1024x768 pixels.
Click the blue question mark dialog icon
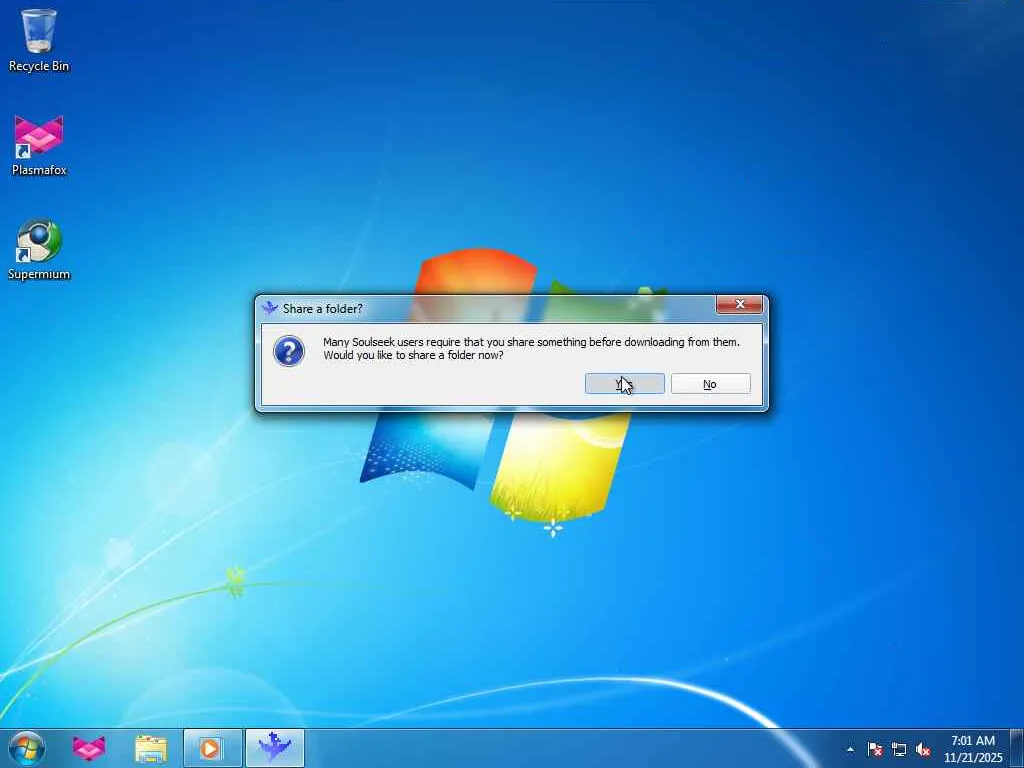point(289,351)
